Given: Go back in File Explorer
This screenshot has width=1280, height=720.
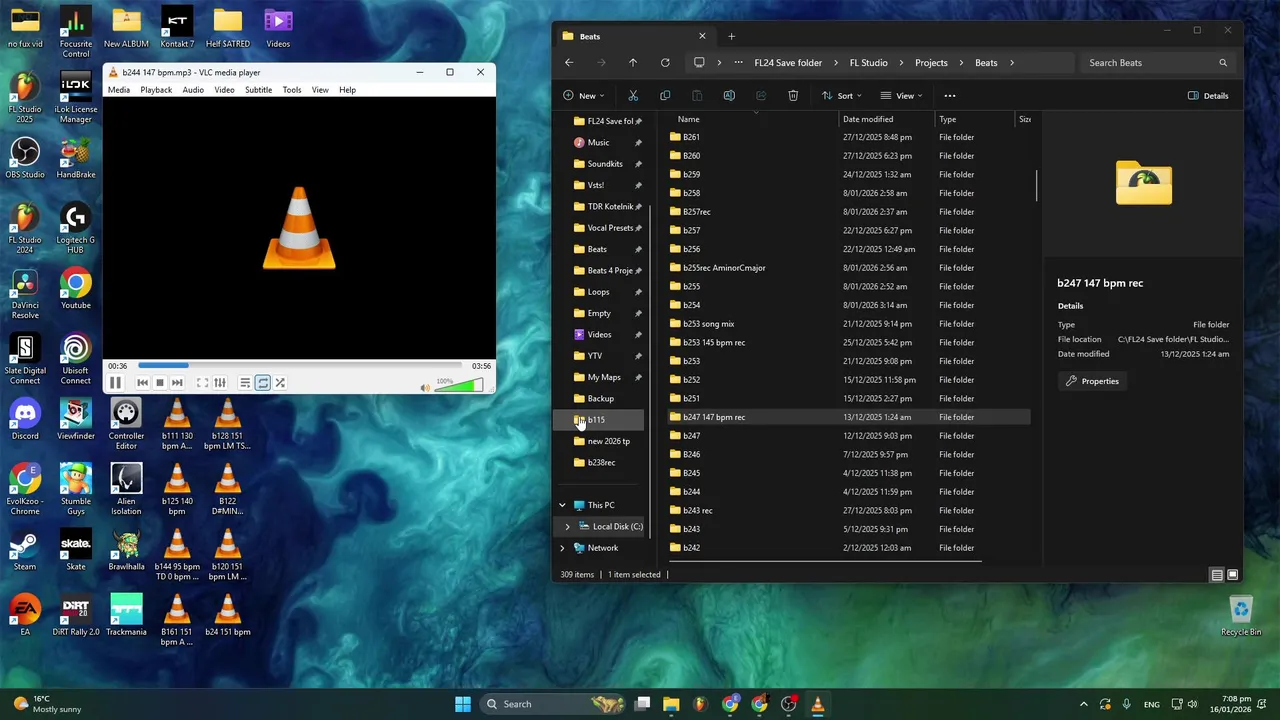Looking at the screenshot, I should pos(569,63).
